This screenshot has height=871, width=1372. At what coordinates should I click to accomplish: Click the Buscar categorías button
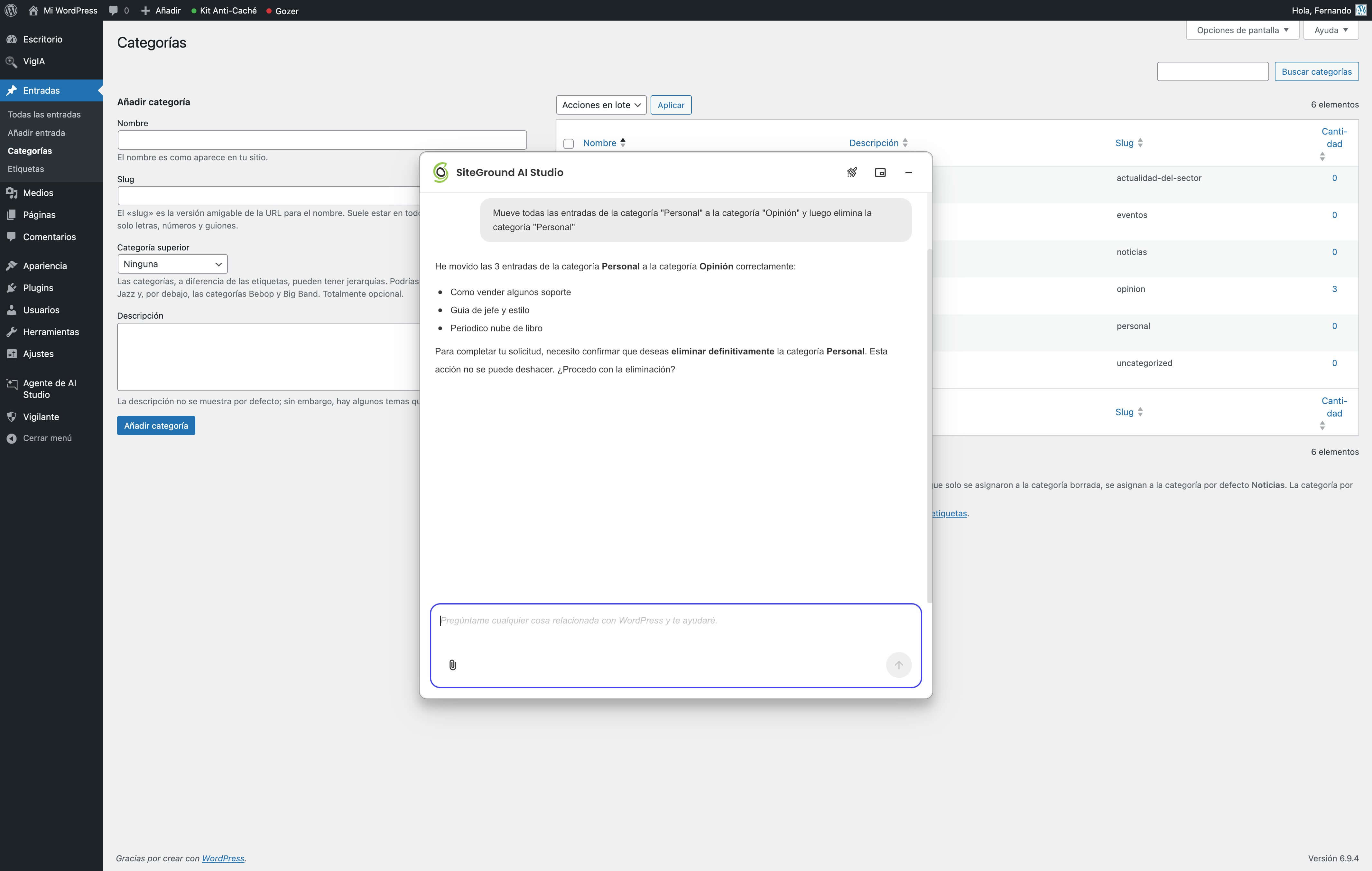1316,71
